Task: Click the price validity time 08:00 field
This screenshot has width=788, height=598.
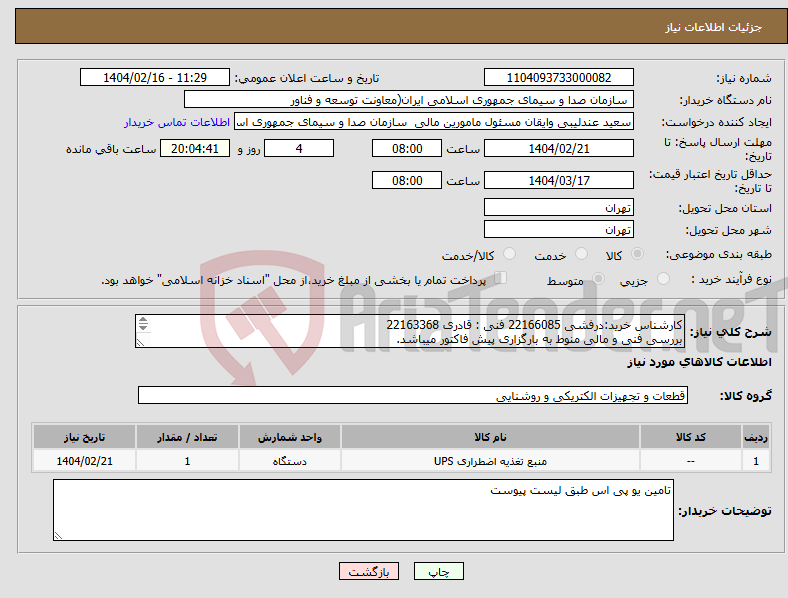Action: point(407,180)
